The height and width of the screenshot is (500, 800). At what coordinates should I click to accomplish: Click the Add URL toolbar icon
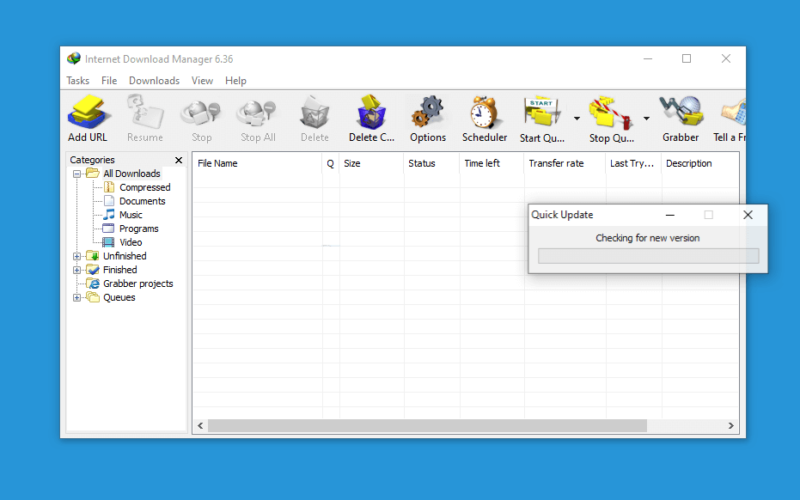(x=88, y=112)
